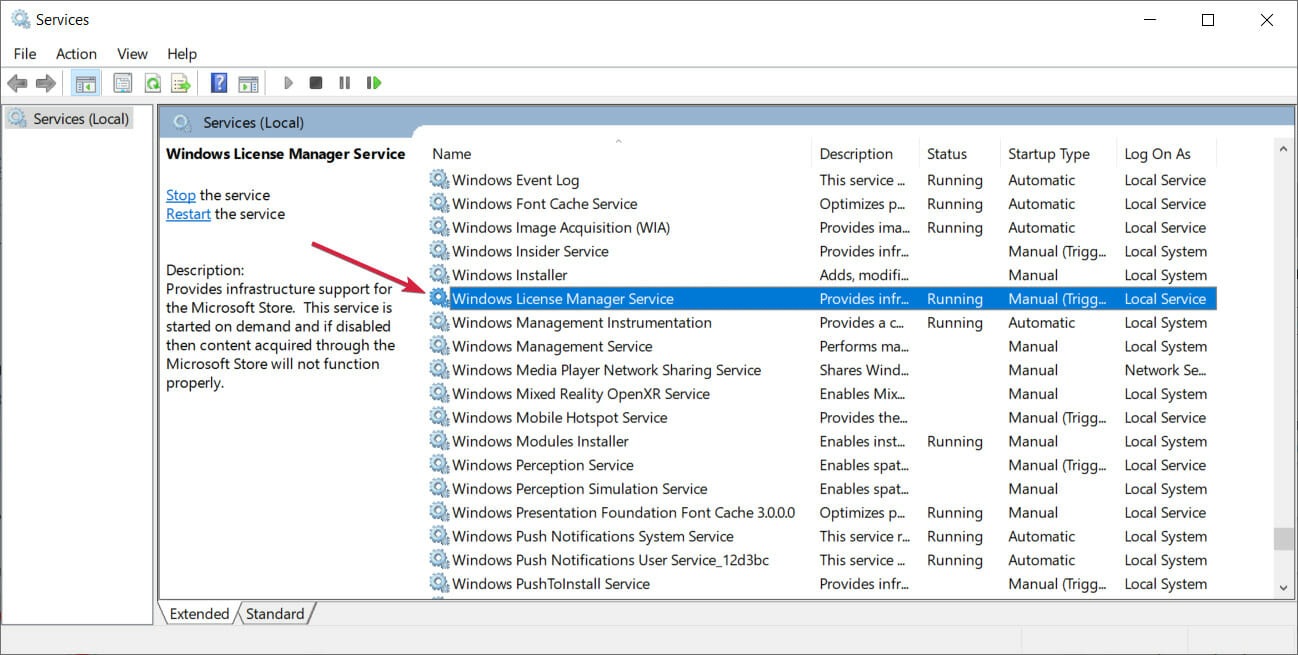Click the Export List toolbar icon

181,83
